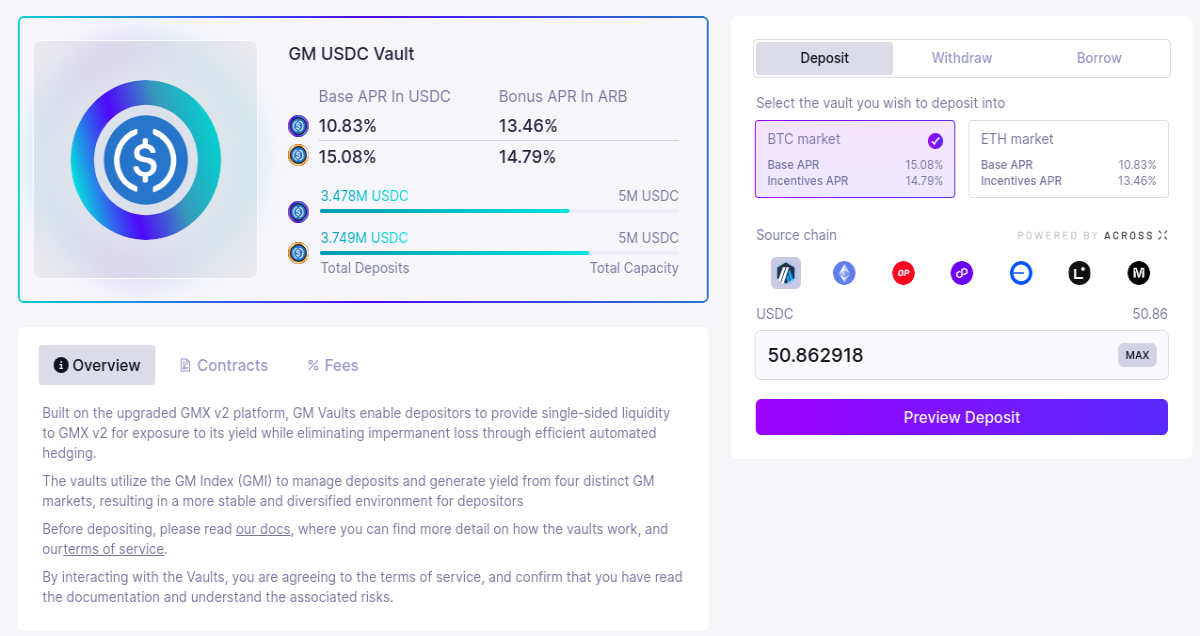The image size is (1200, 636).
Task: Choose the Base chain icon
Action: (1021, 272)
